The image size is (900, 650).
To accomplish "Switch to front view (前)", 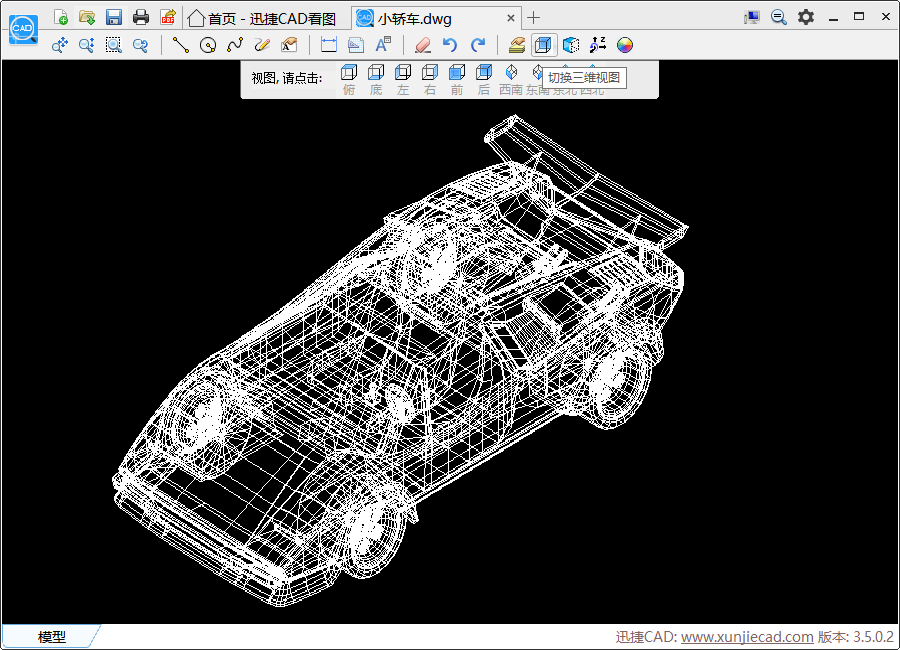I will click(457, 79).
